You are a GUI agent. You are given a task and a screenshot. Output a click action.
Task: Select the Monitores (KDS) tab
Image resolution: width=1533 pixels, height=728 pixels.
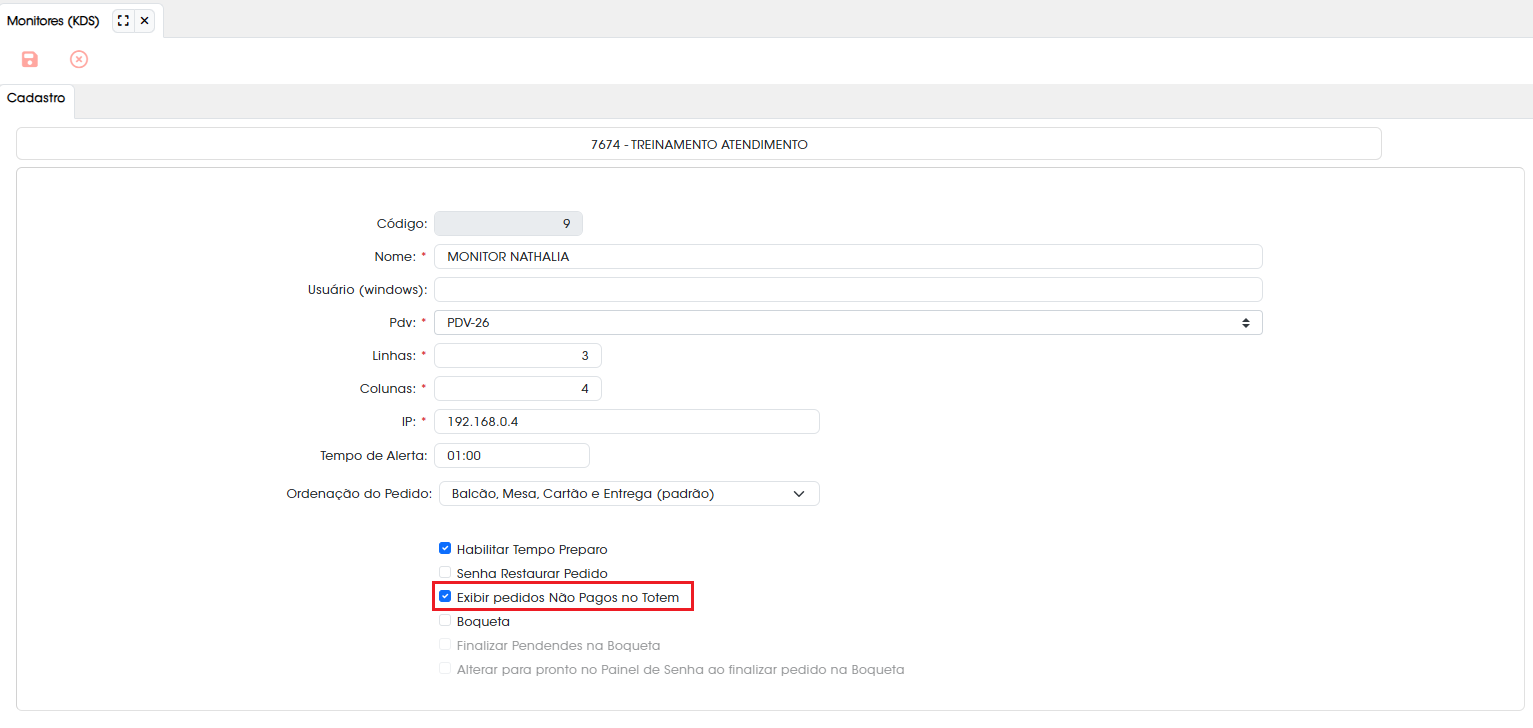point(53,20)
